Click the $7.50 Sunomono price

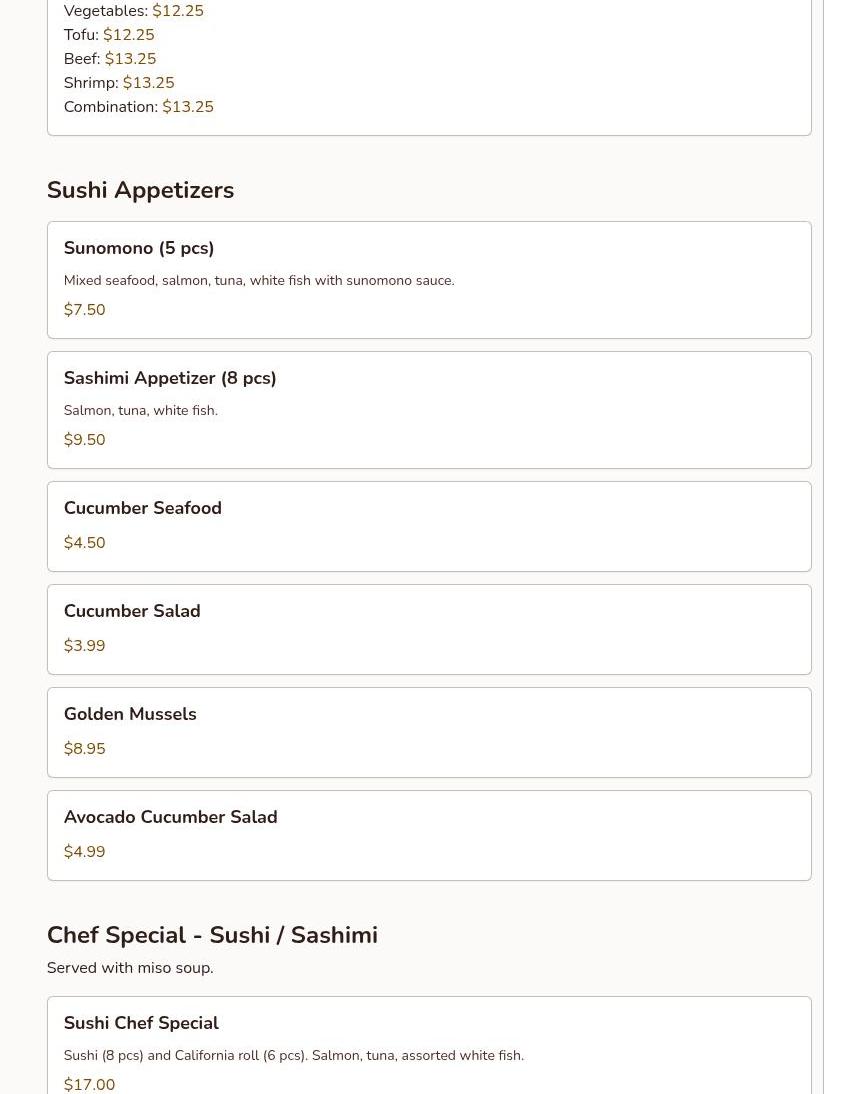click(x=84, y=310)
